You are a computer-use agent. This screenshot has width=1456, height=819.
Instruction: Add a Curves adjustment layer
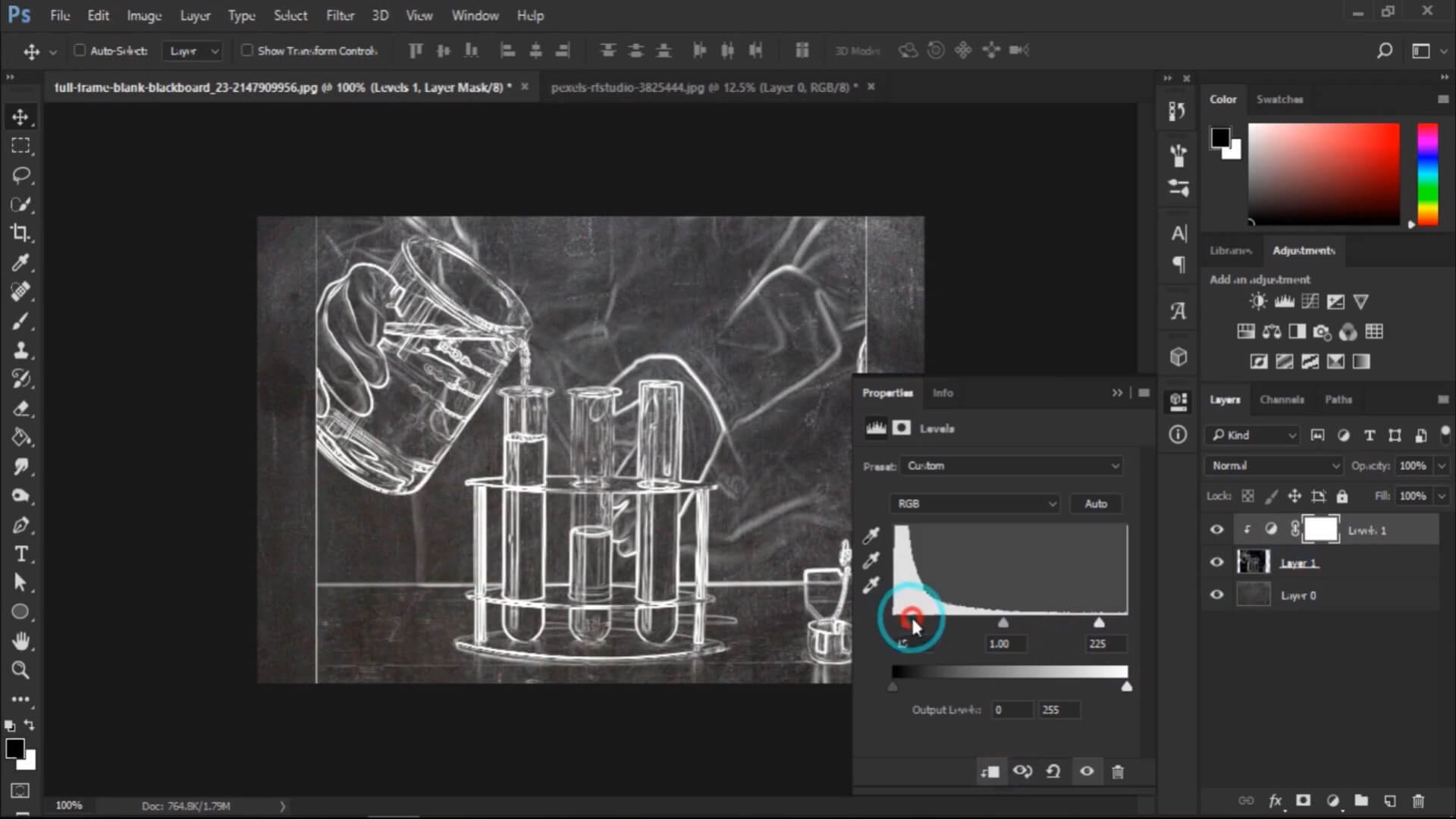(x=1310, y=301)
